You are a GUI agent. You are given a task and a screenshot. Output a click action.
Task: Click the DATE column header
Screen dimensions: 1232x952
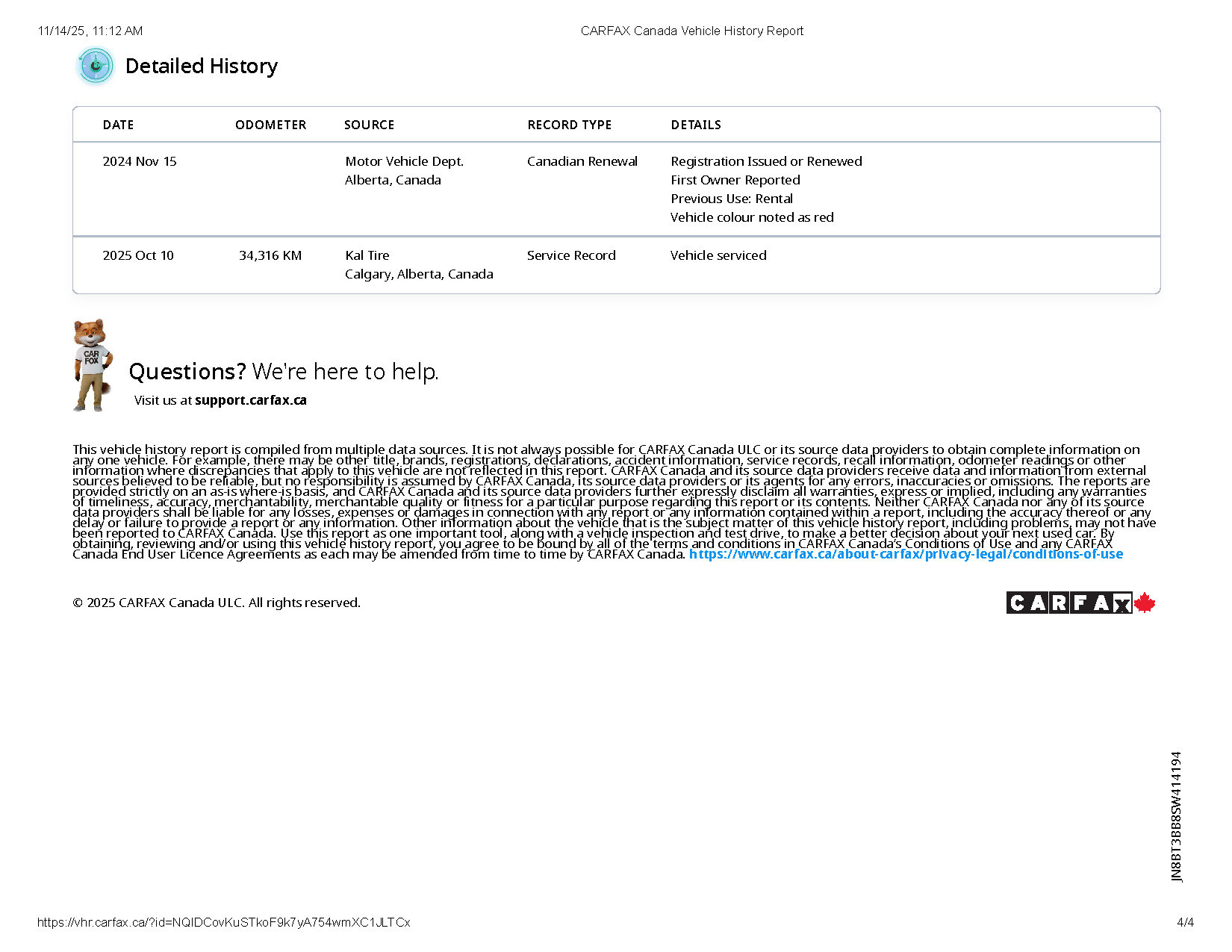(118, 125)
